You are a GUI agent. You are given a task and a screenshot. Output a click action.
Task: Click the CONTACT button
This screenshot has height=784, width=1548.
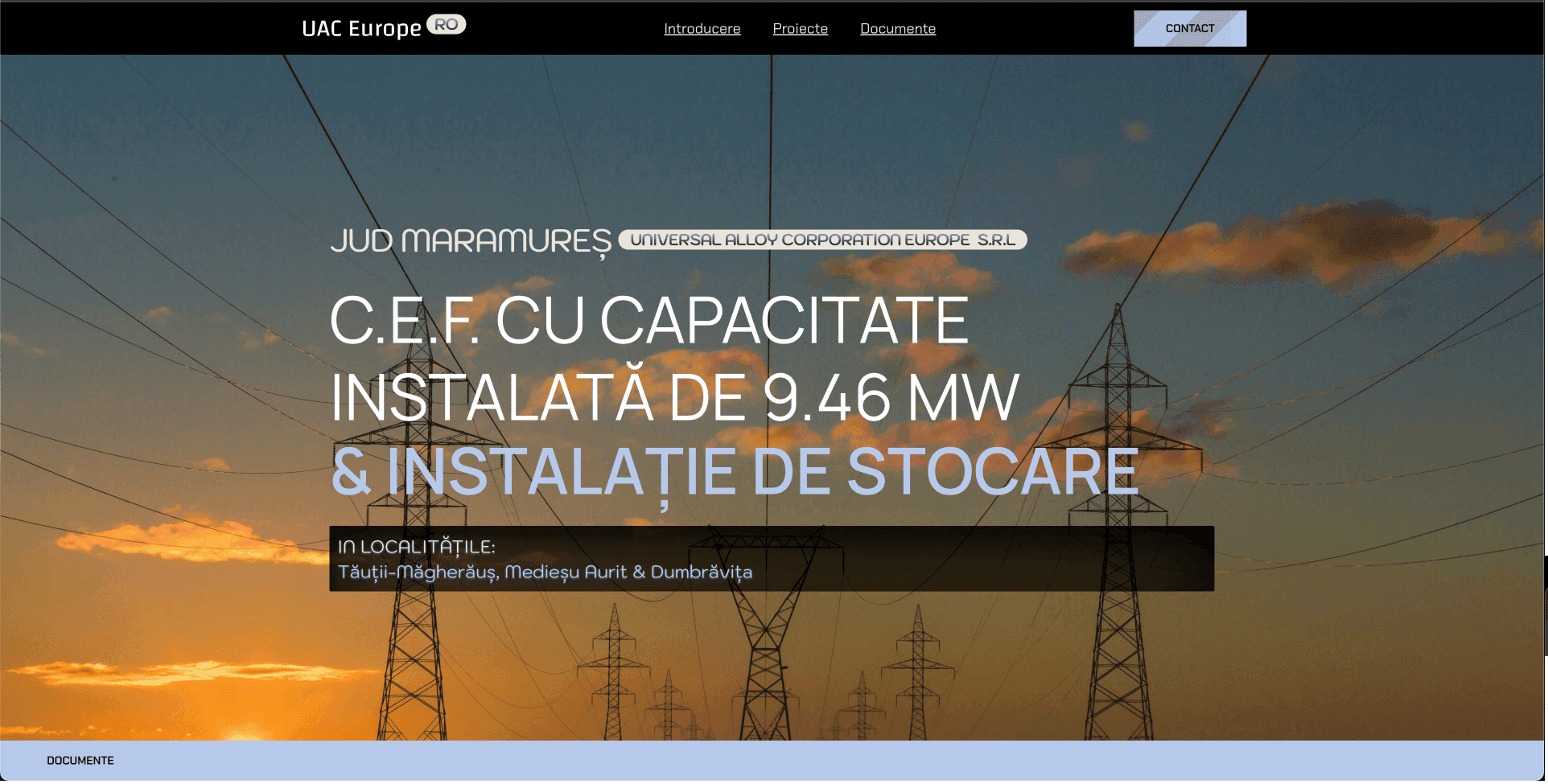coord(1190,28)
